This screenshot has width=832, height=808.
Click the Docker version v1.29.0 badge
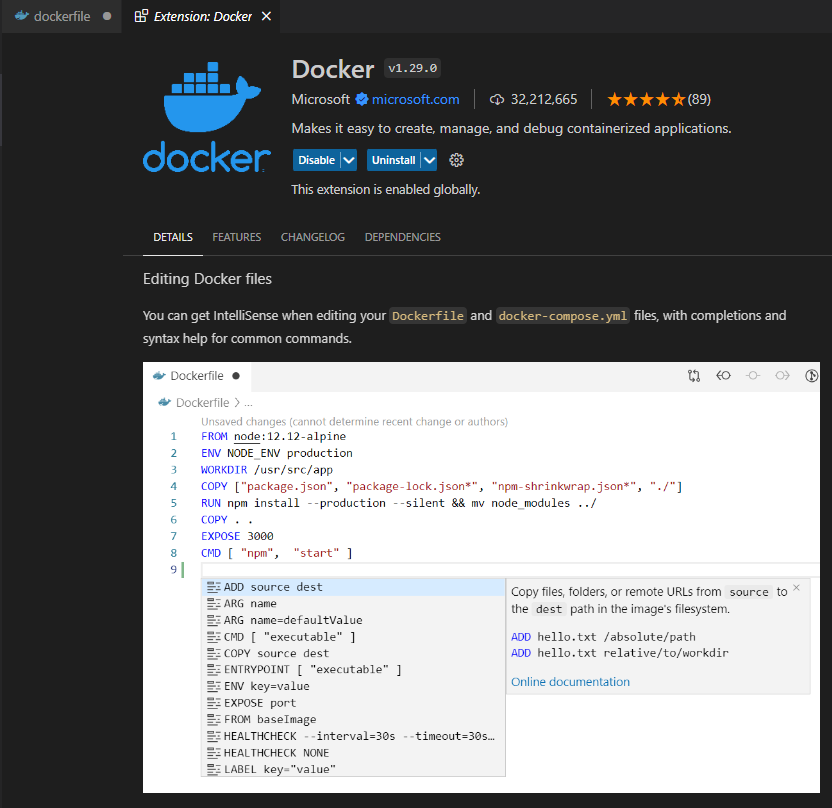point(412,68)
